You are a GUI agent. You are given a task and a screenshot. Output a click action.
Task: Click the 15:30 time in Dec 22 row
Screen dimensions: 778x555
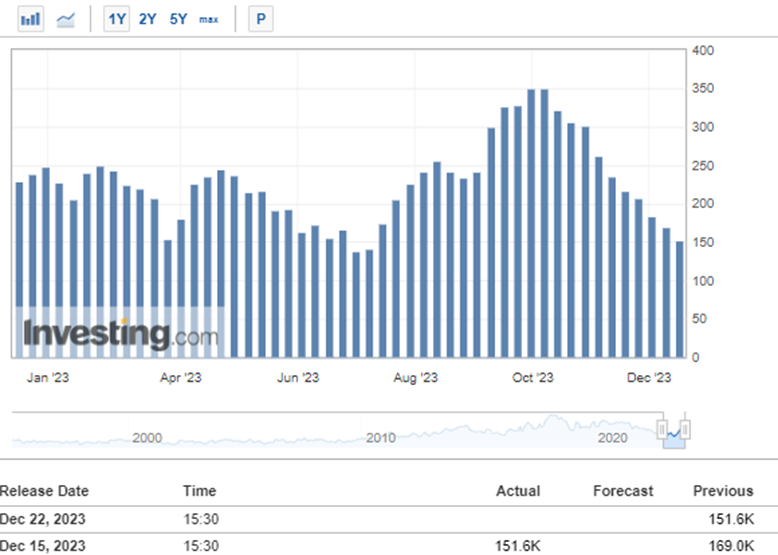click(x=201, y=519)
